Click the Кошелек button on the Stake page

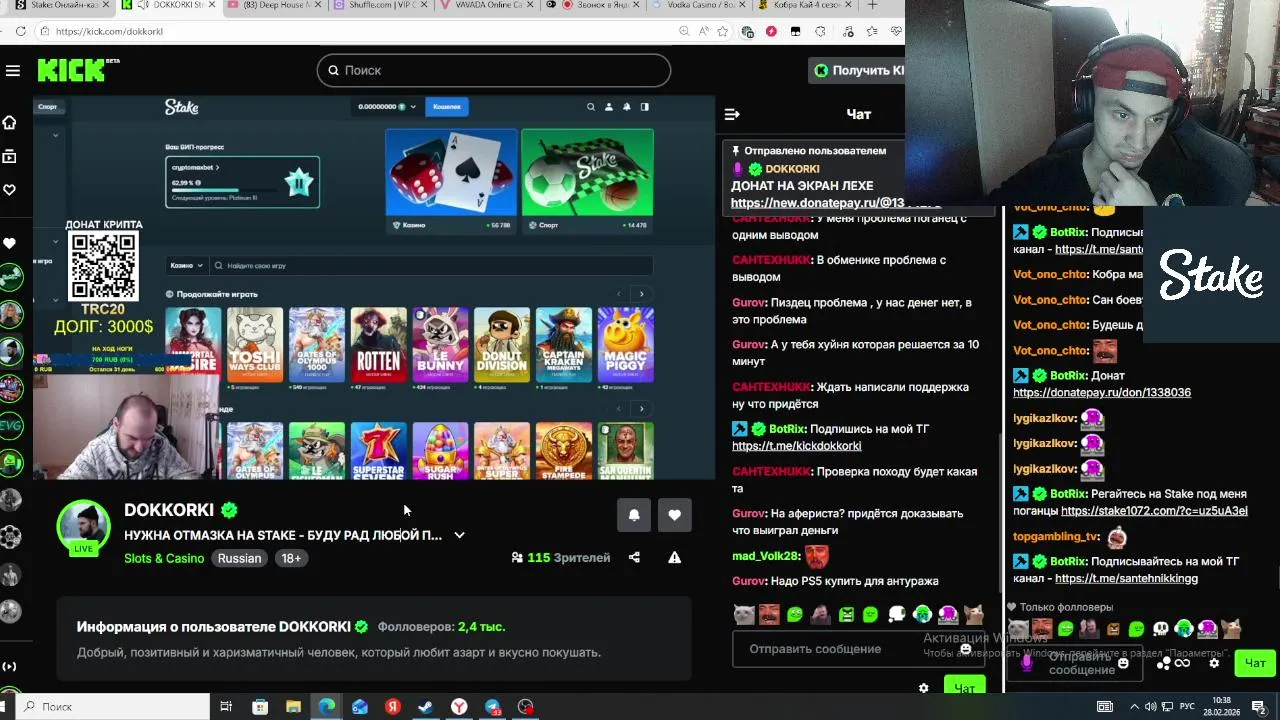click(446, 107)
